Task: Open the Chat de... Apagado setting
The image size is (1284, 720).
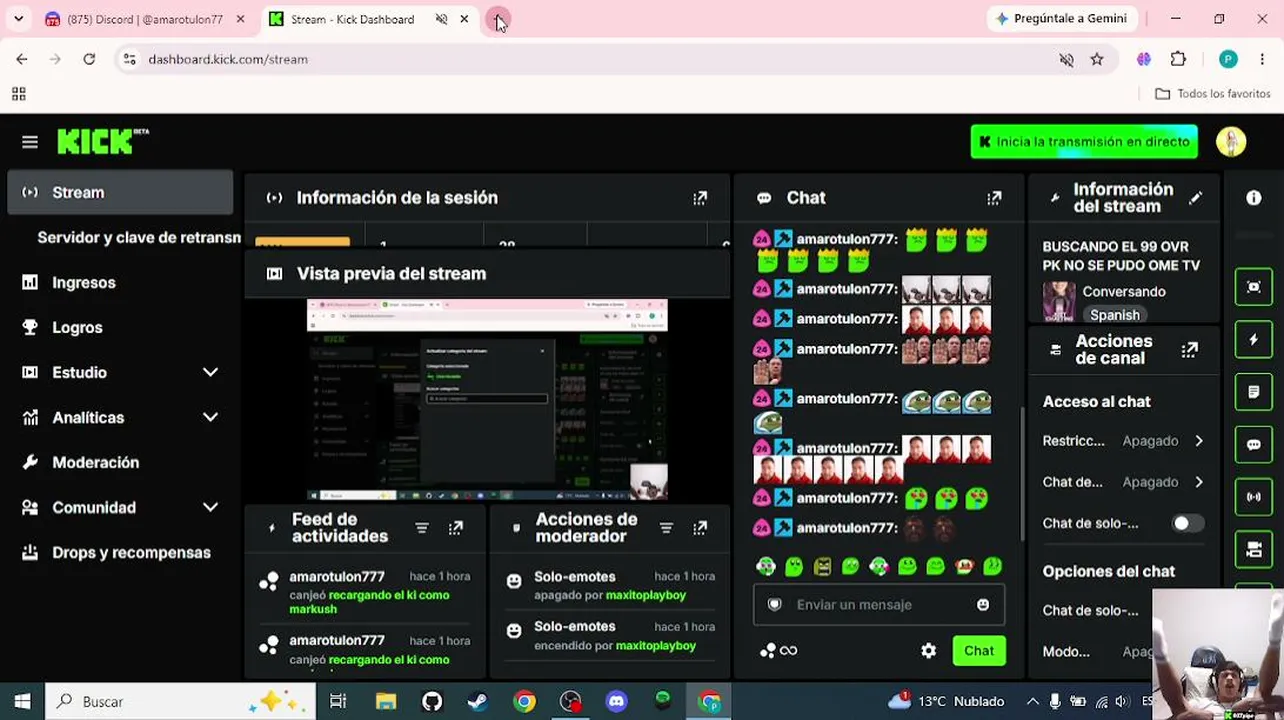Action: tap(1123, 482)
